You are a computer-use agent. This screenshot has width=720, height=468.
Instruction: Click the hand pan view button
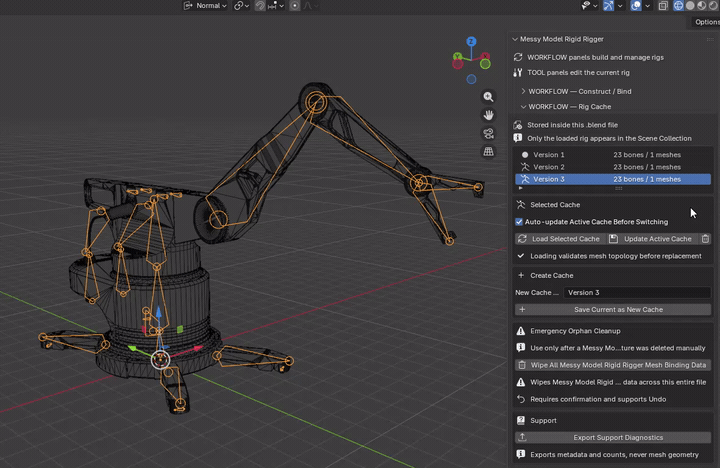coord(488,115)
